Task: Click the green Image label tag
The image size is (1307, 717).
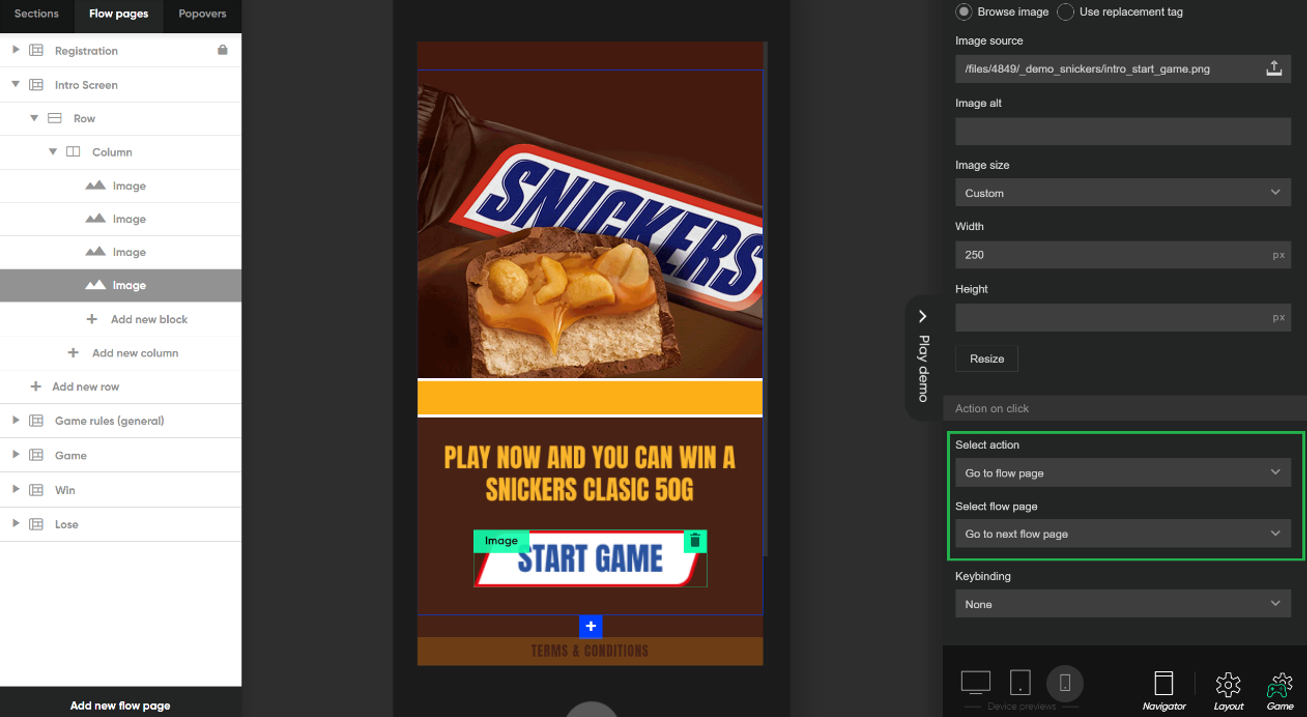Action: click(501, 541)
